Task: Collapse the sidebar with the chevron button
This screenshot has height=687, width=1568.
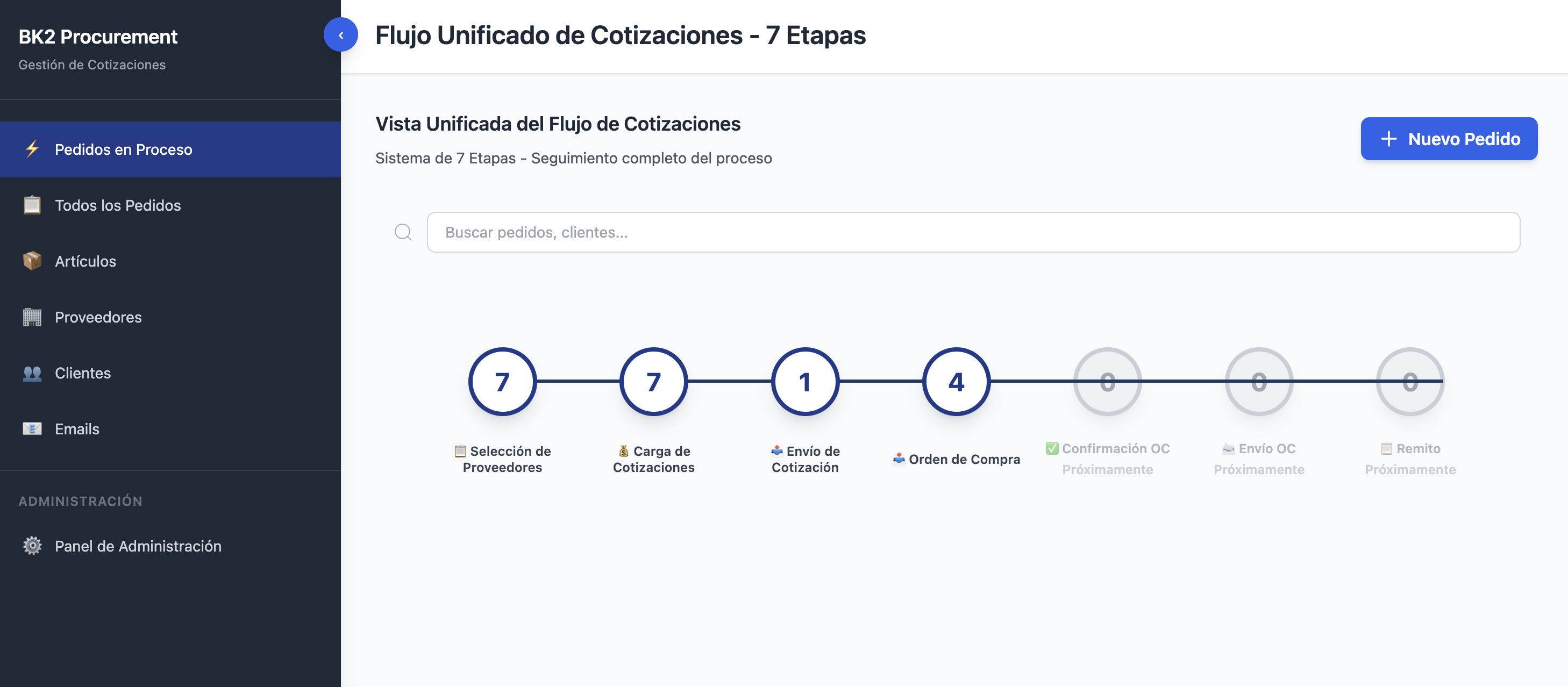Action: click(341, 35)
